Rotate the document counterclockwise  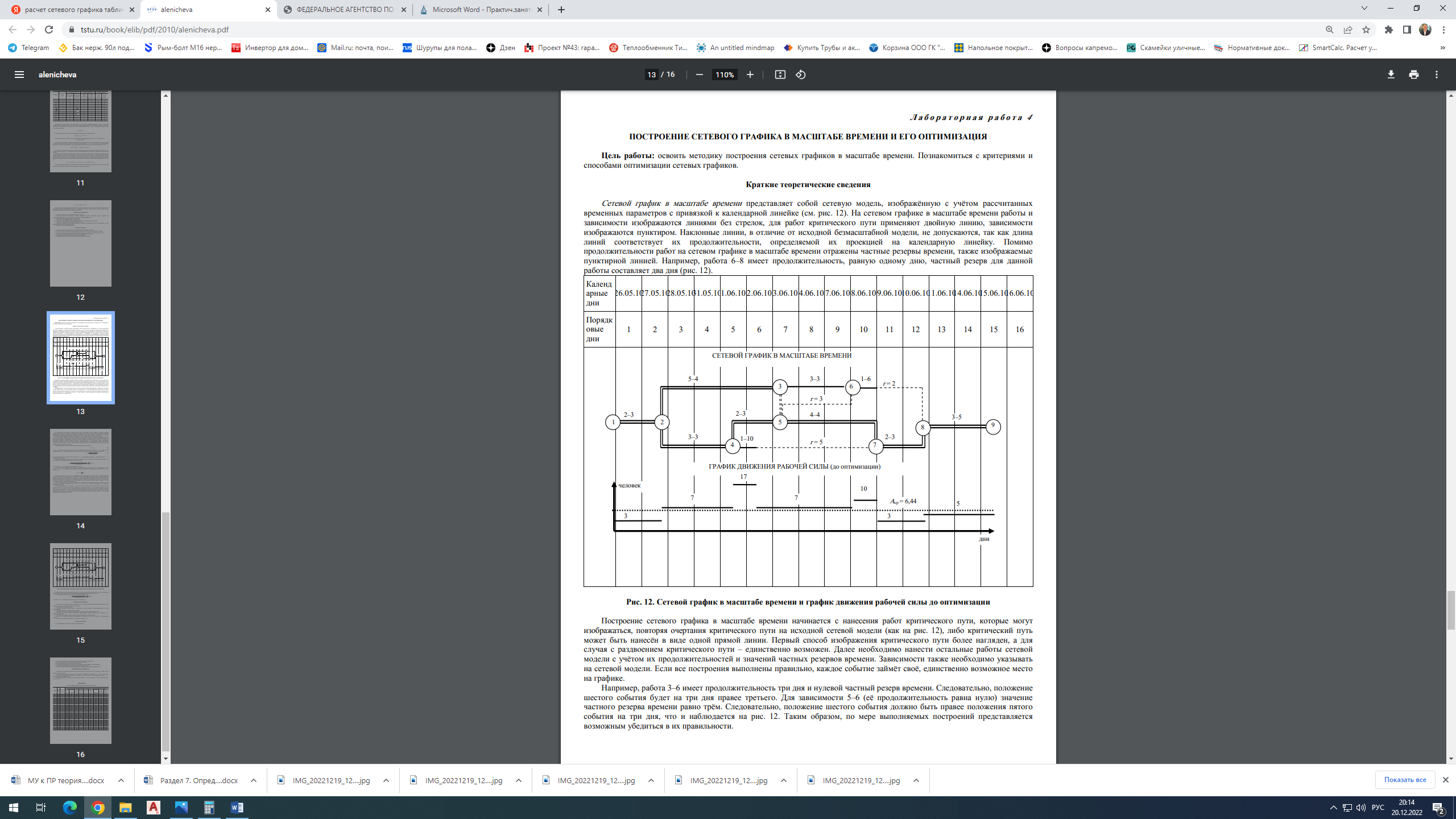click(x=801, y=75)
